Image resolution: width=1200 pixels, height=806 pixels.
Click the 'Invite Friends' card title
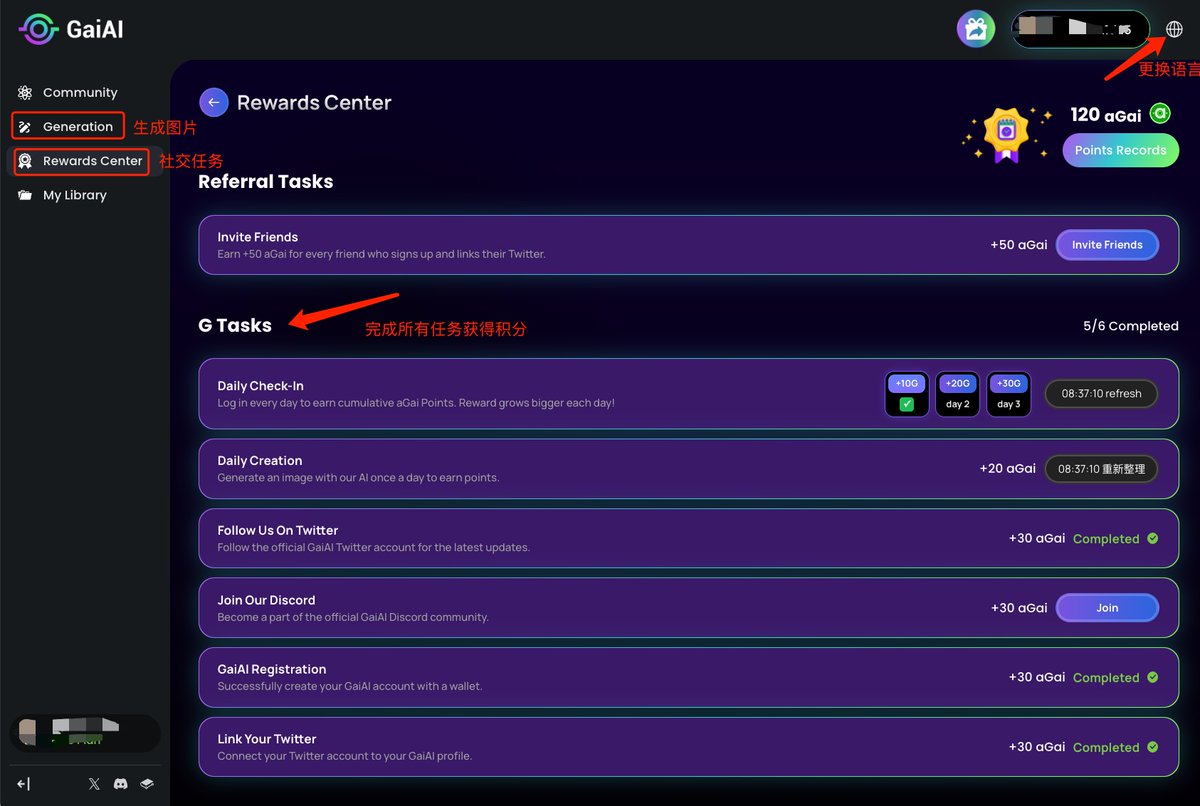click(257, 237)
